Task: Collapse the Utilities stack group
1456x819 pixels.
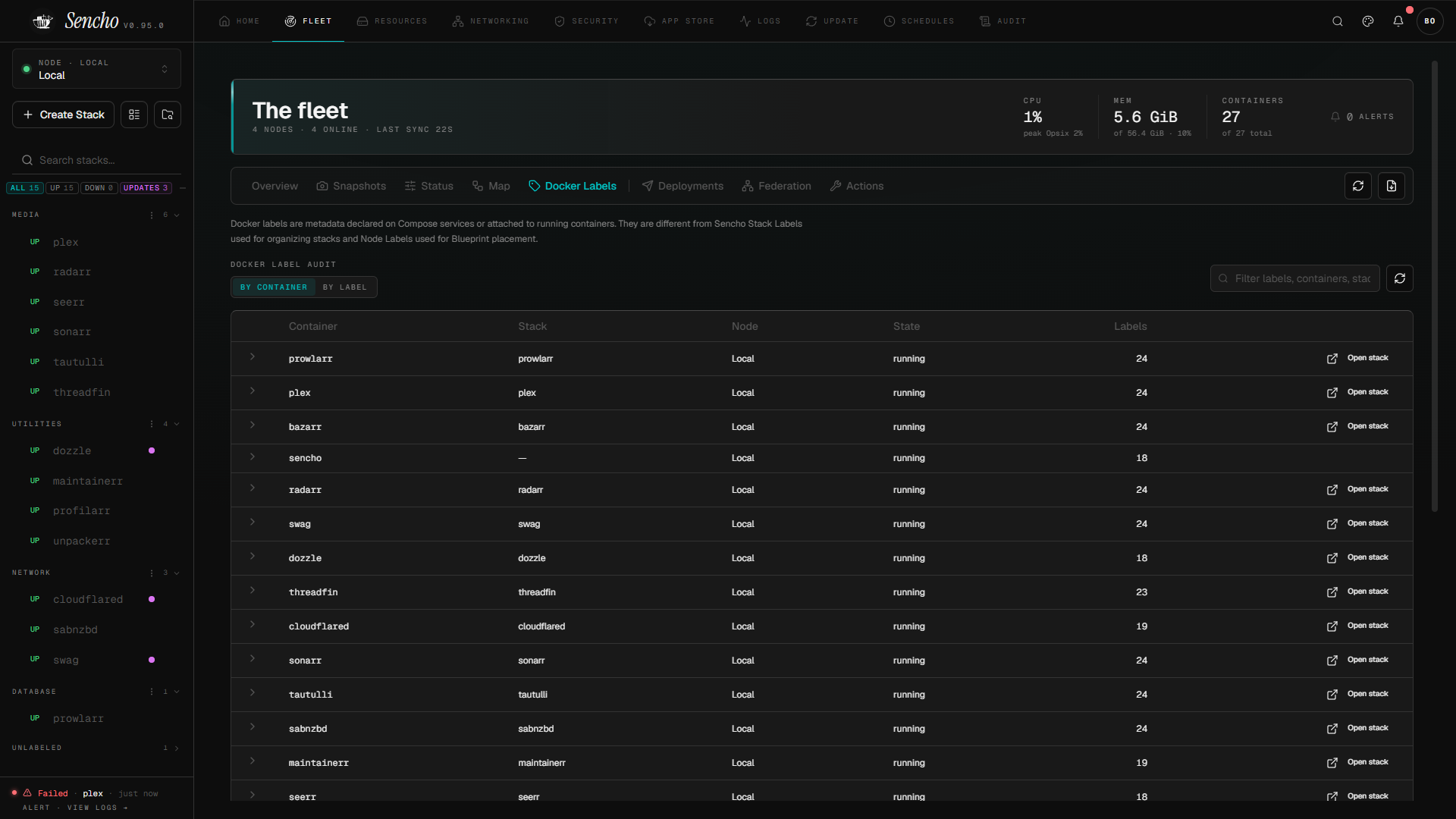Action: click(x=177, y=424)
